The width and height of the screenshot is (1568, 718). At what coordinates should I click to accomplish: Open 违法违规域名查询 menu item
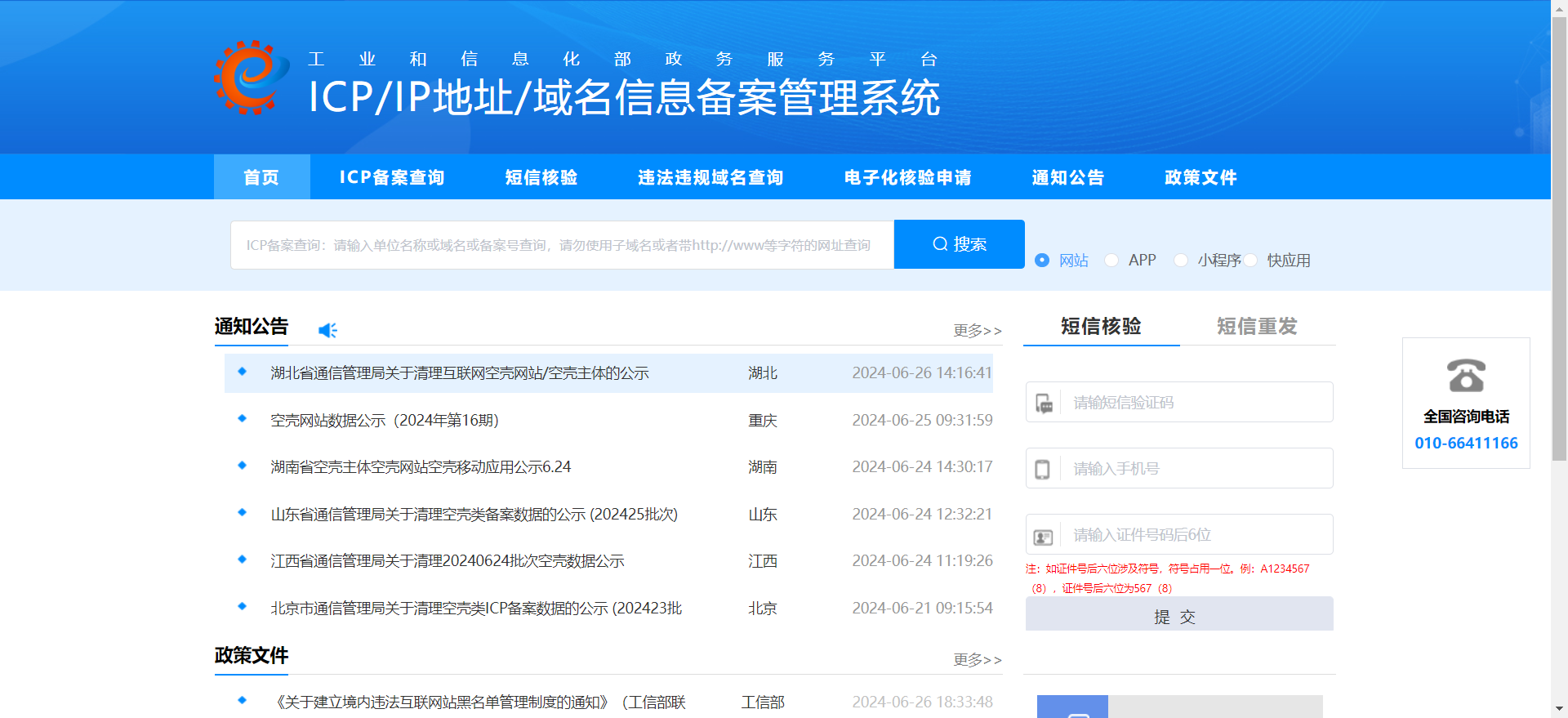pyautogui.click(x=710, y=177)
